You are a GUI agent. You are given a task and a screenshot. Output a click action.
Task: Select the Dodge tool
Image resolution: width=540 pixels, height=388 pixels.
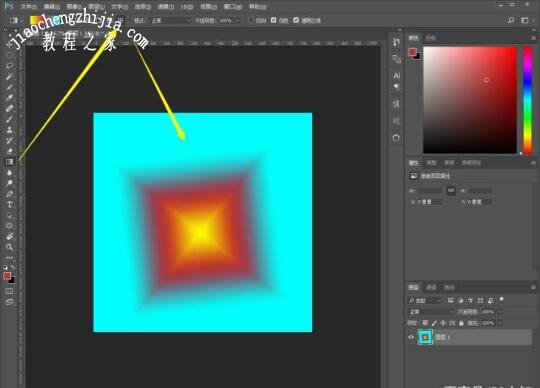(x=9, y=183)
